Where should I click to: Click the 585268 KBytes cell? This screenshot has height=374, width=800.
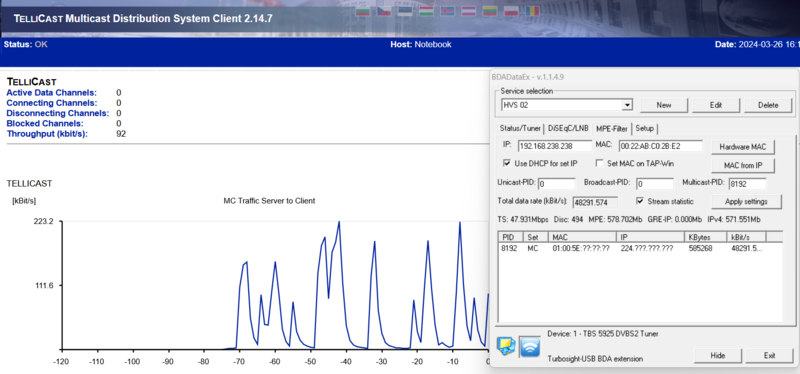click(x=700, y=248)
